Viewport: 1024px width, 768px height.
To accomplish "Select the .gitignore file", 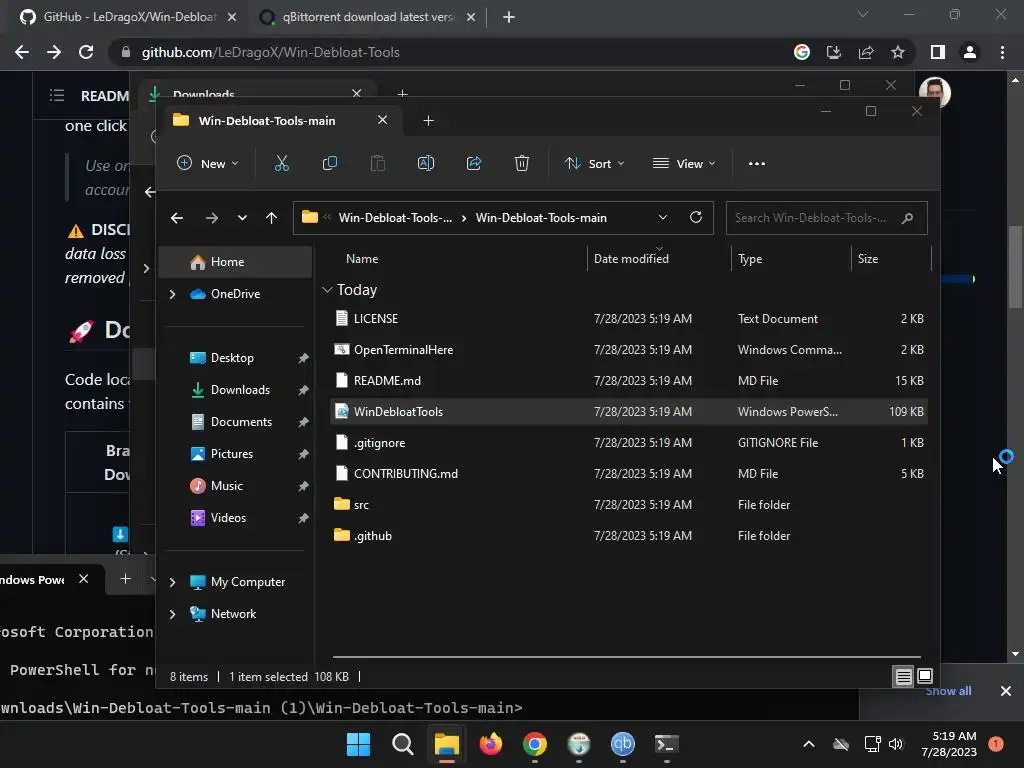I will click(628, 443).
